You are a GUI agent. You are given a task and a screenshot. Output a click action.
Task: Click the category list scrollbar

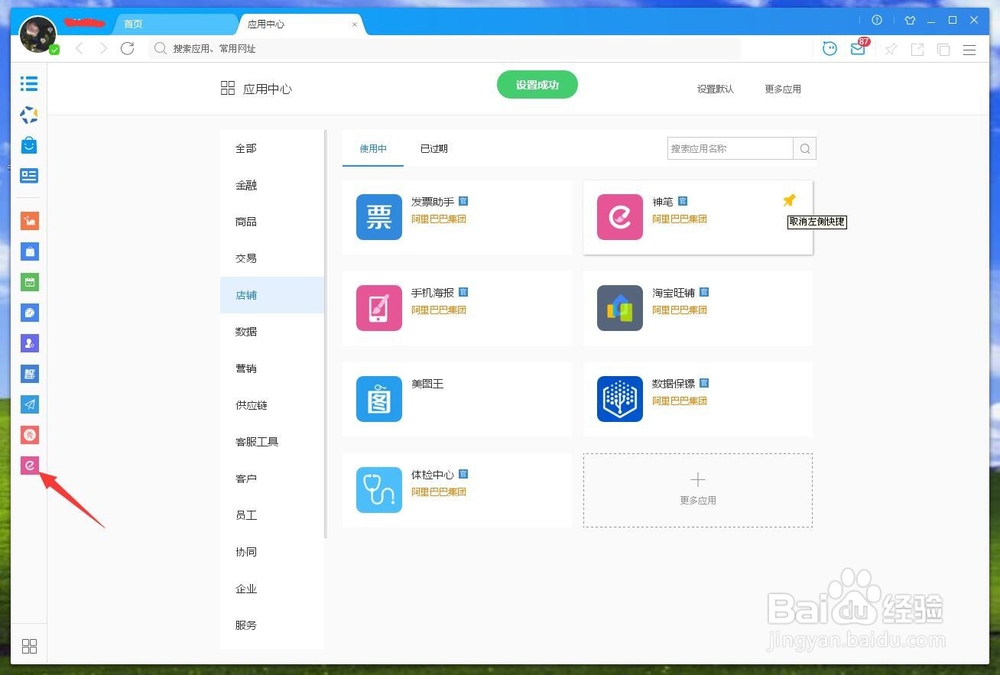click(x=325, y=334)
